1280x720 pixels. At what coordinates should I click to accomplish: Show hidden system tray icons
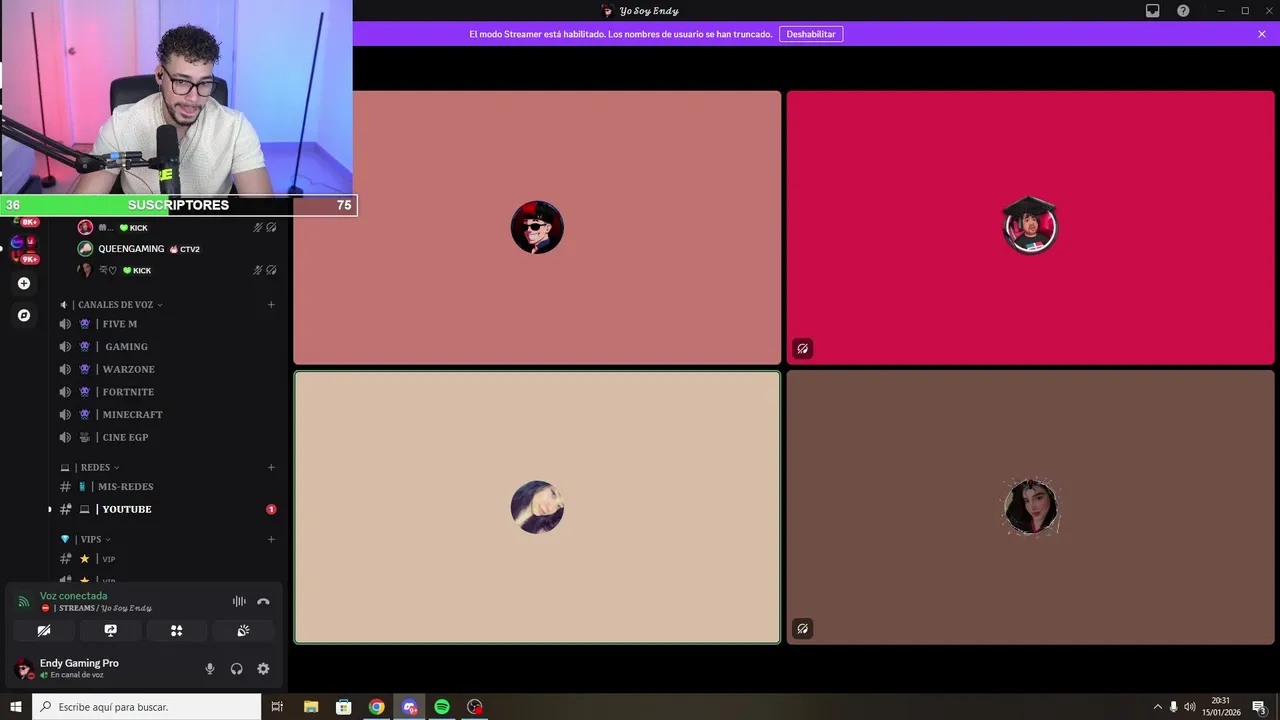click(1158, 707)
